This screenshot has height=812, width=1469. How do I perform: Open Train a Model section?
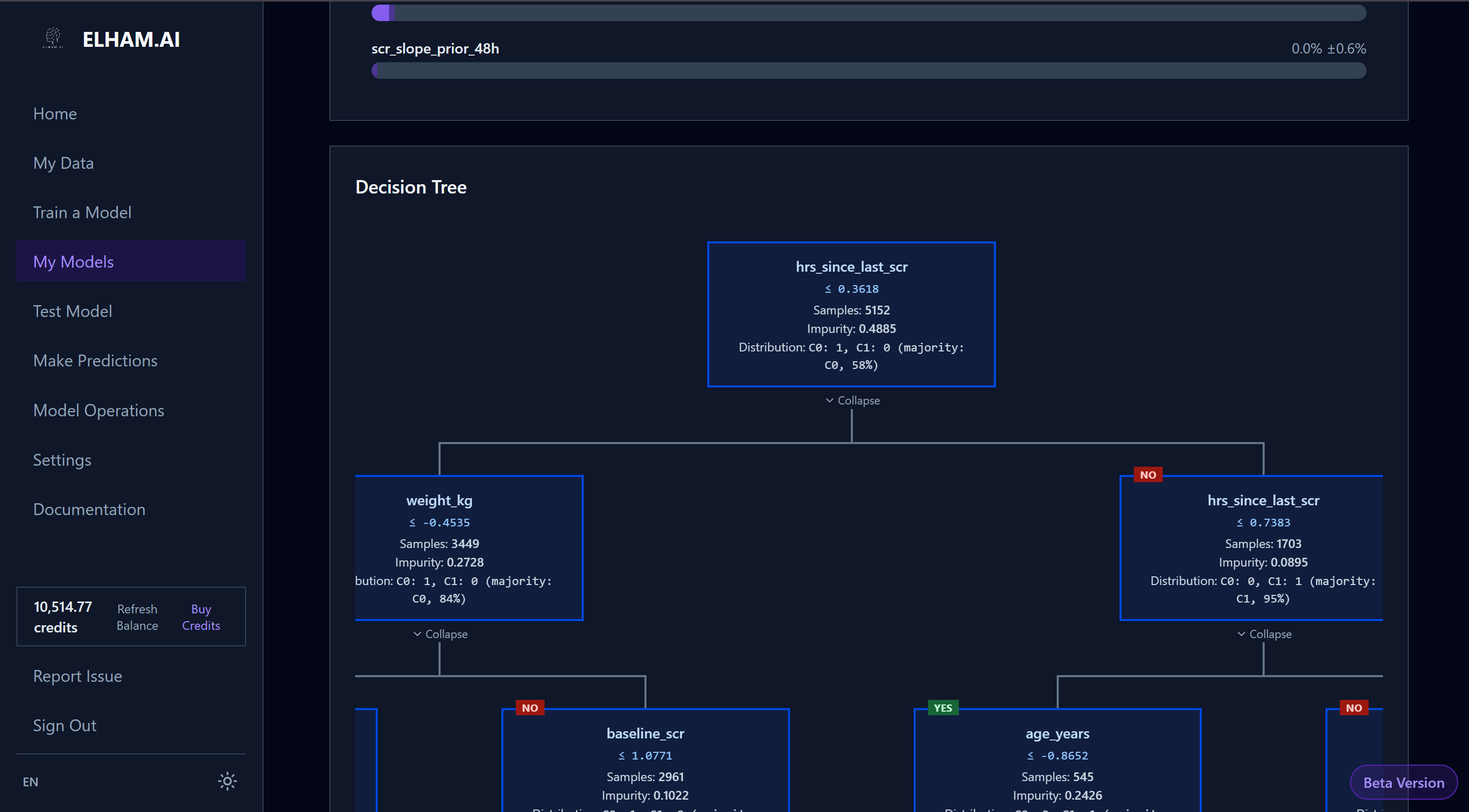coord(82,212)
